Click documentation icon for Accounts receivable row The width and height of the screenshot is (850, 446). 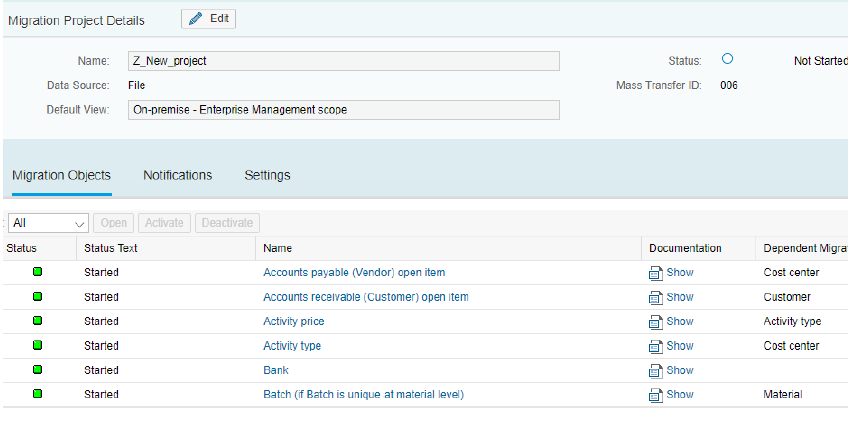click(656, 297)
